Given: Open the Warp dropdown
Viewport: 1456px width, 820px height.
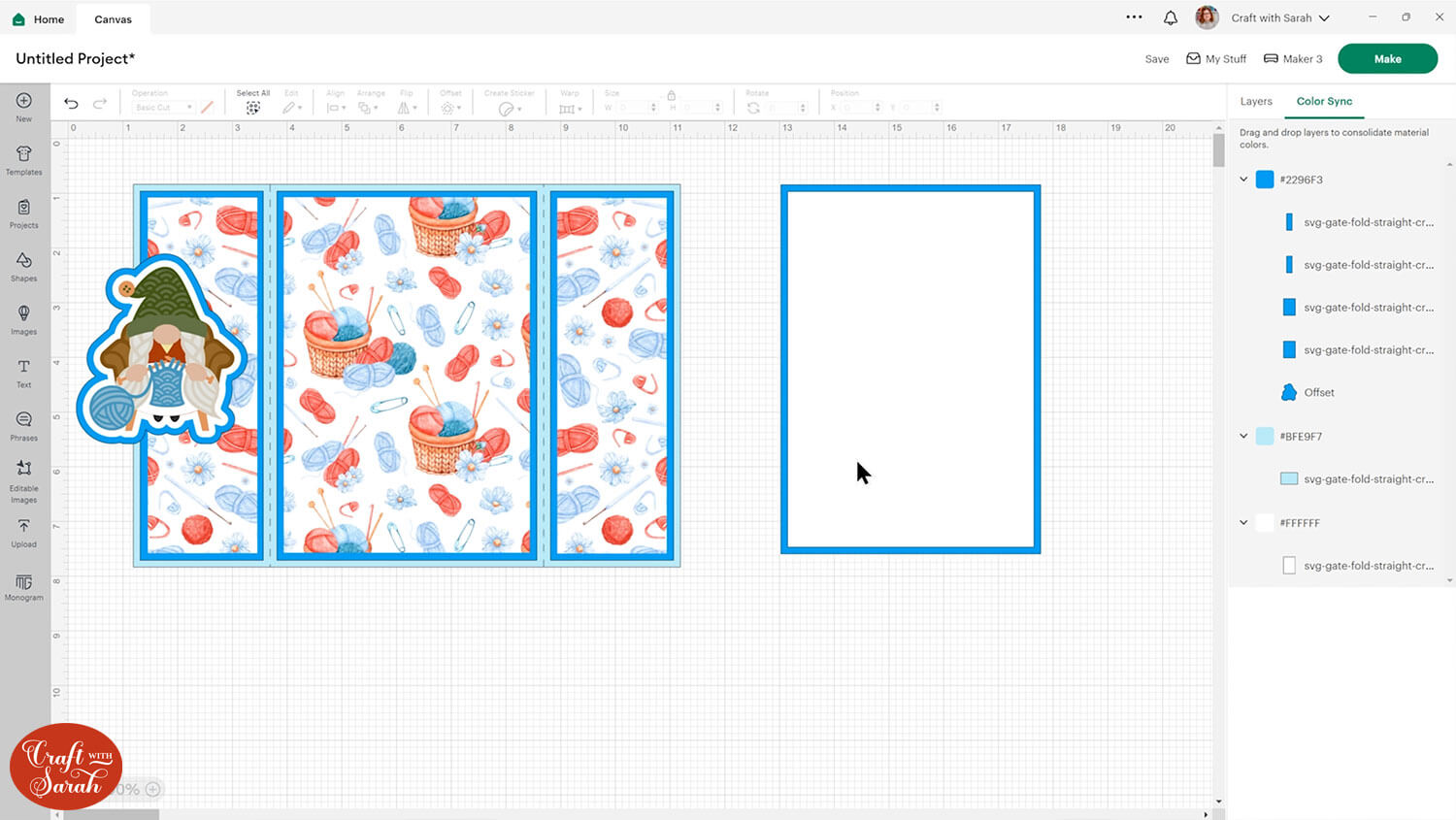Looking at the screenshot, I should pos(570,108).
